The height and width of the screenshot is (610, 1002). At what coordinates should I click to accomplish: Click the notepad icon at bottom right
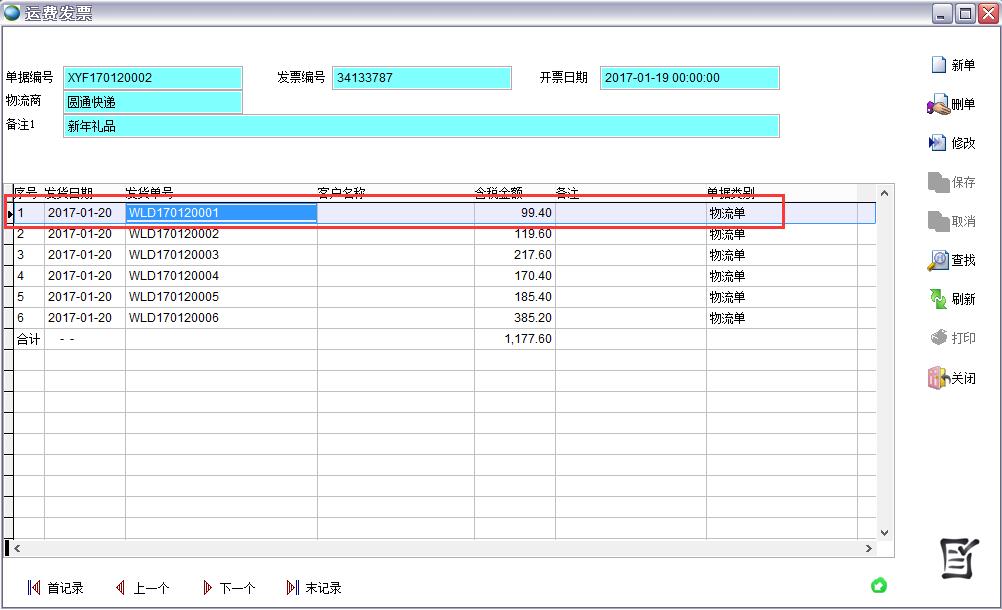pos(958,558)
